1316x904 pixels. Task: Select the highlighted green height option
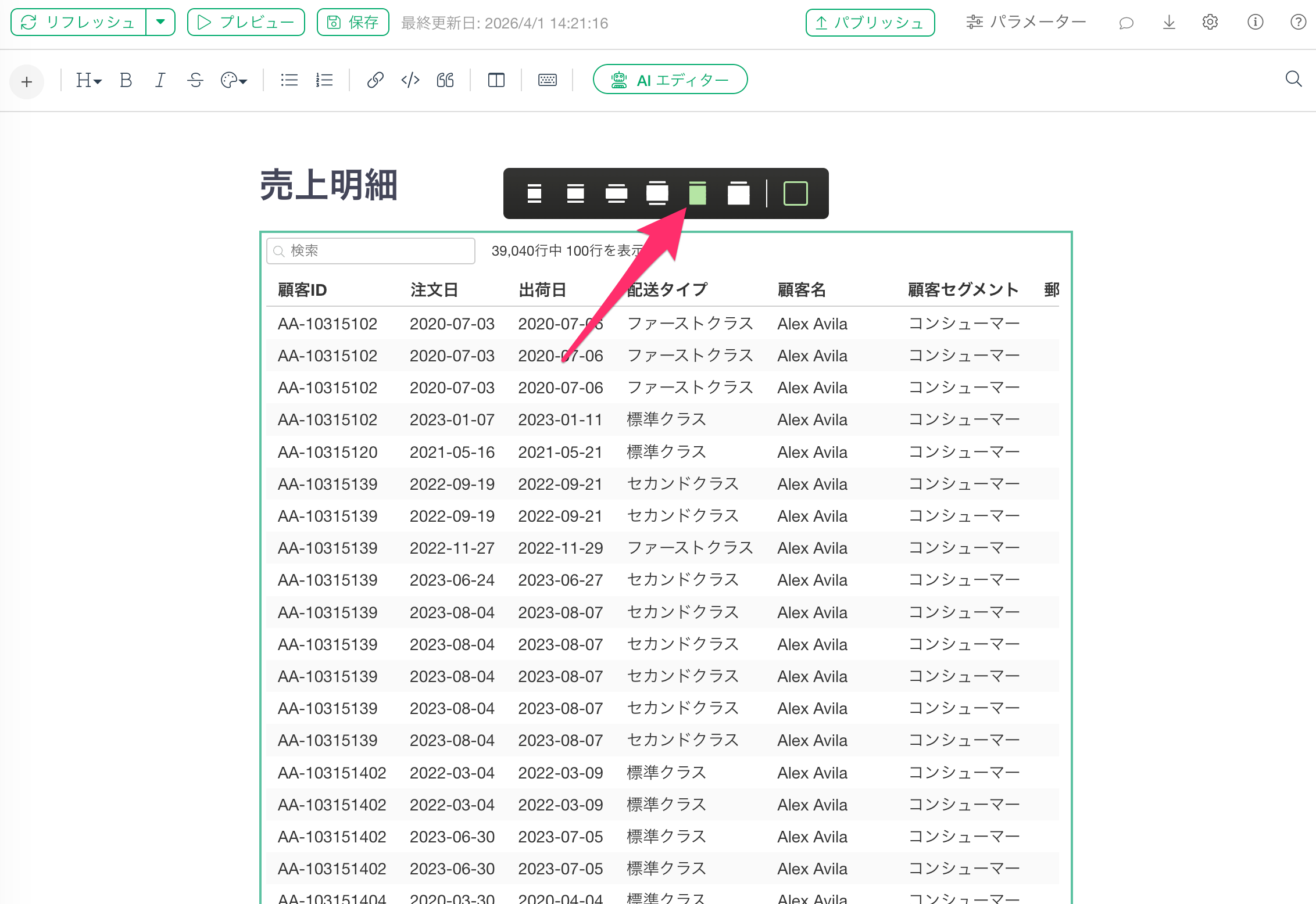(697, 193)
